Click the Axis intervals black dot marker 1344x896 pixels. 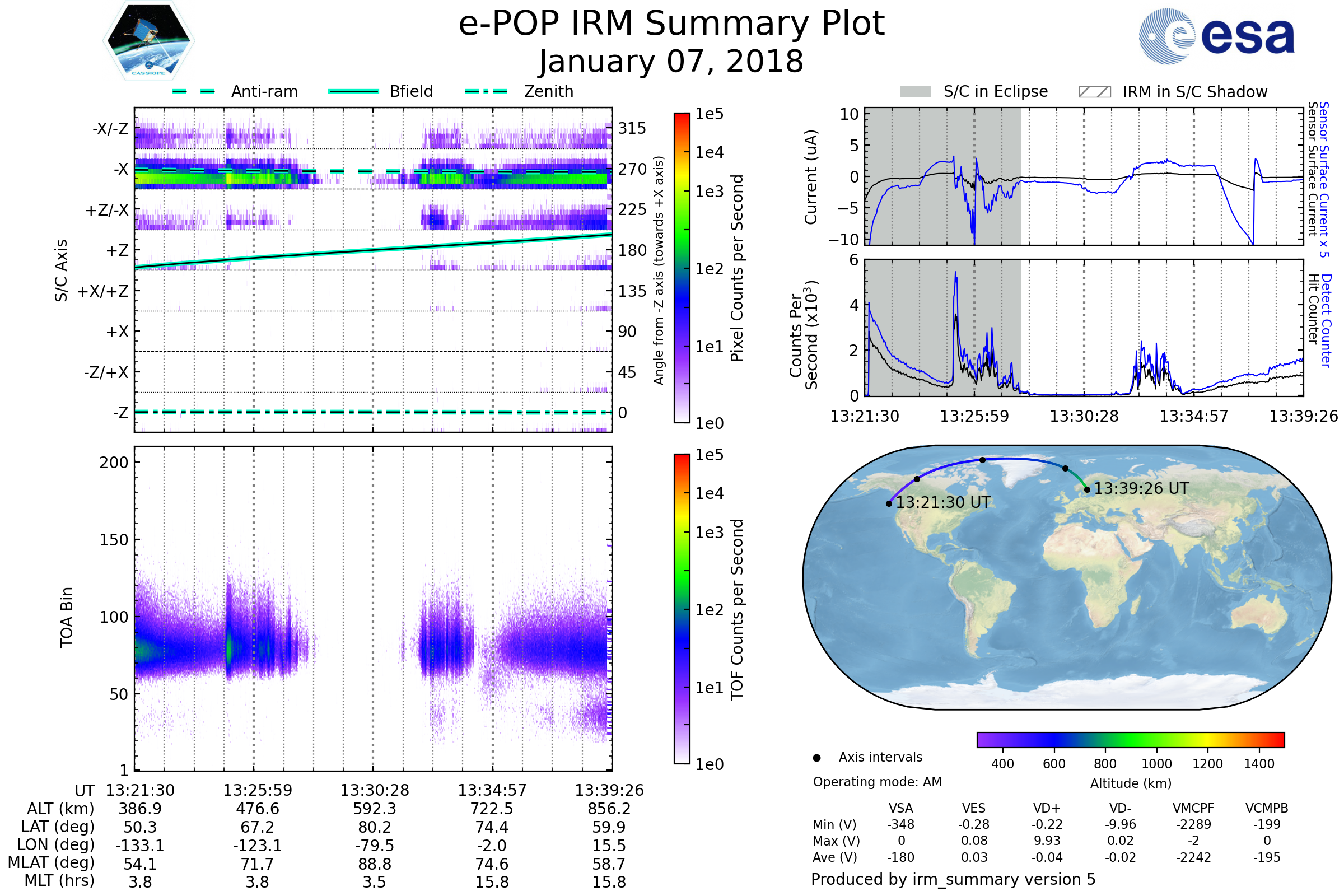click(x=816, y=758)
